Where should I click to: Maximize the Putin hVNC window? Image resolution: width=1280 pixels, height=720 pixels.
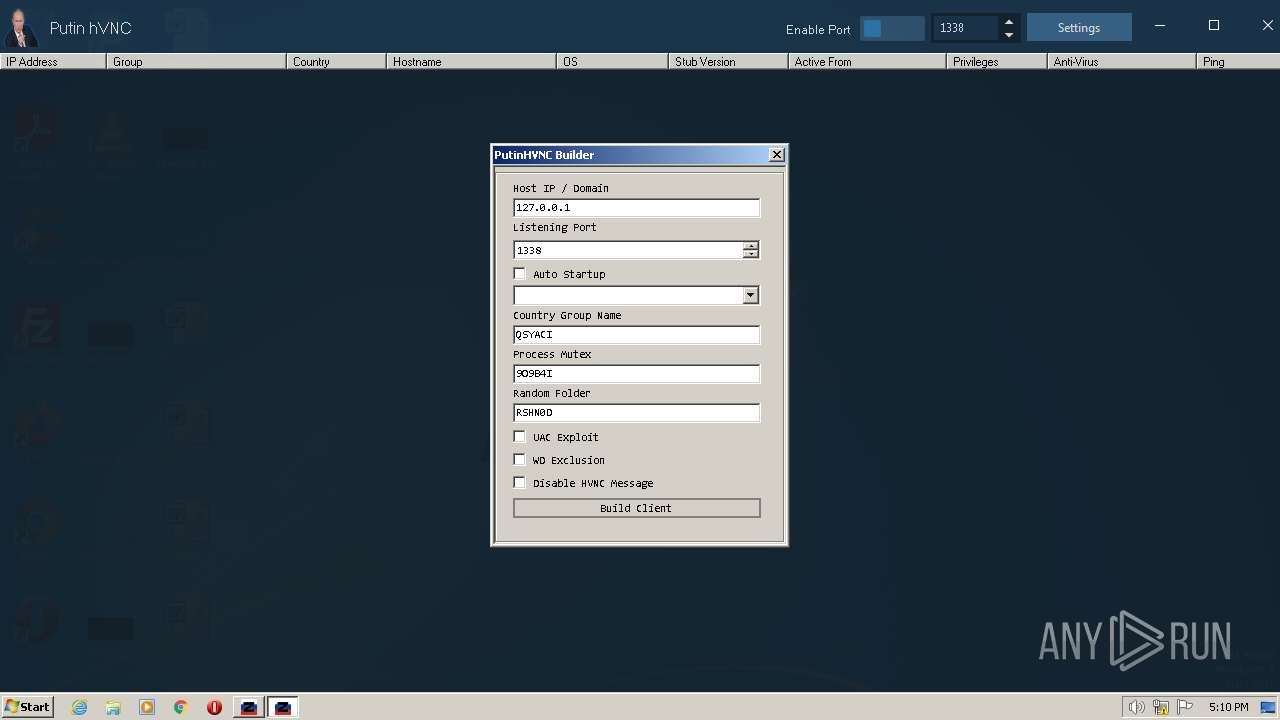(x=1214, y=26)
